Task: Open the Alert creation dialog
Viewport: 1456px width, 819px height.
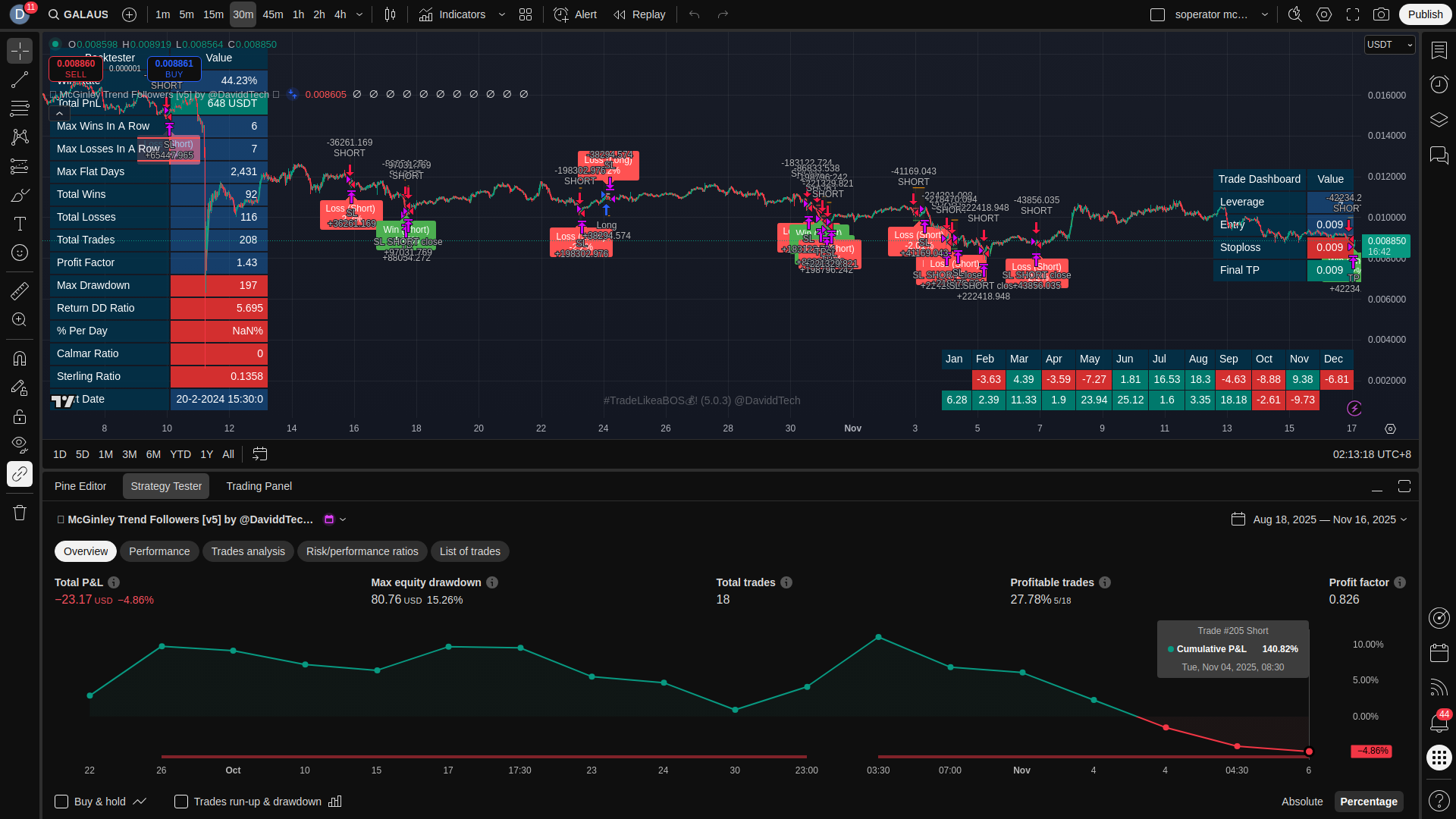Action: [575, 14]
